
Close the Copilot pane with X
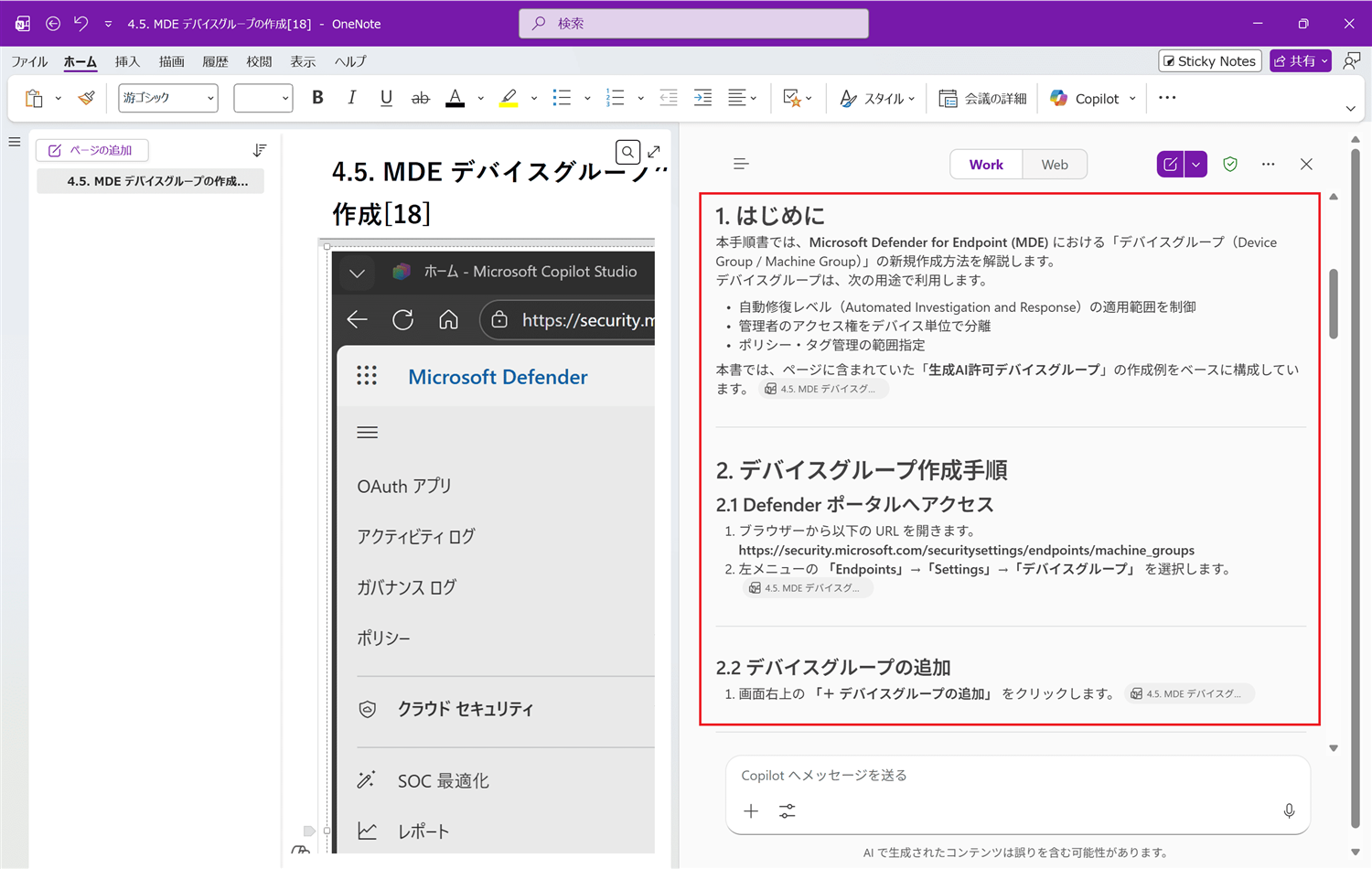coord(1306,165)
